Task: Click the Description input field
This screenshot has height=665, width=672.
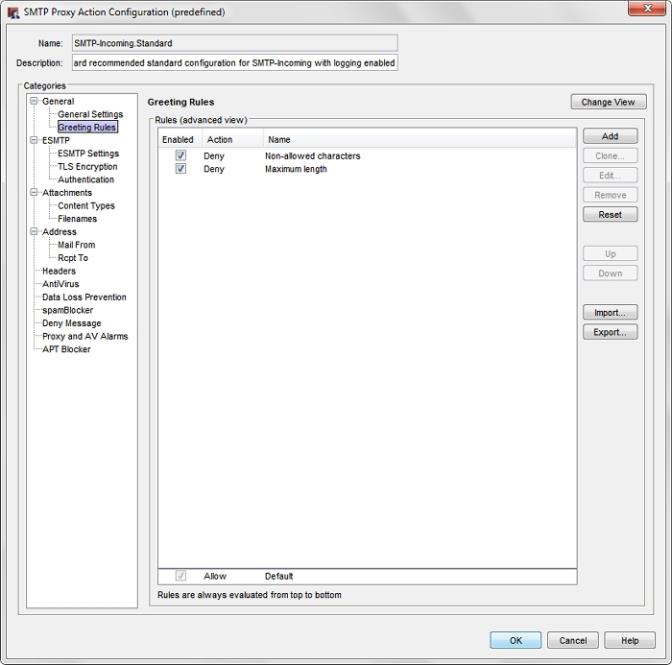Action: [x=235, y=63]
